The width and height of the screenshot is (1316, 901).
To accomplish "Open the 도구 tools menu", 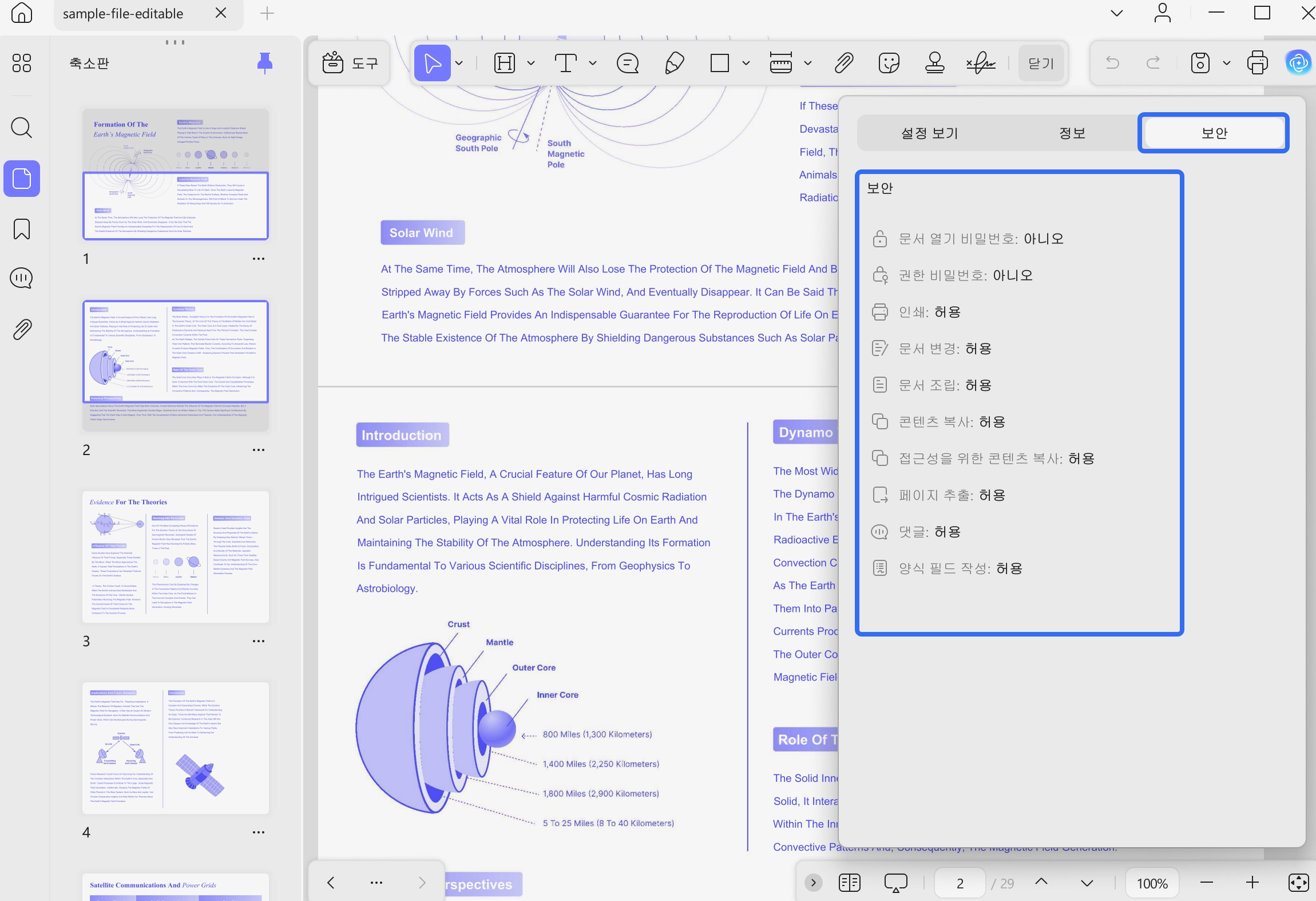I will 350,63.
